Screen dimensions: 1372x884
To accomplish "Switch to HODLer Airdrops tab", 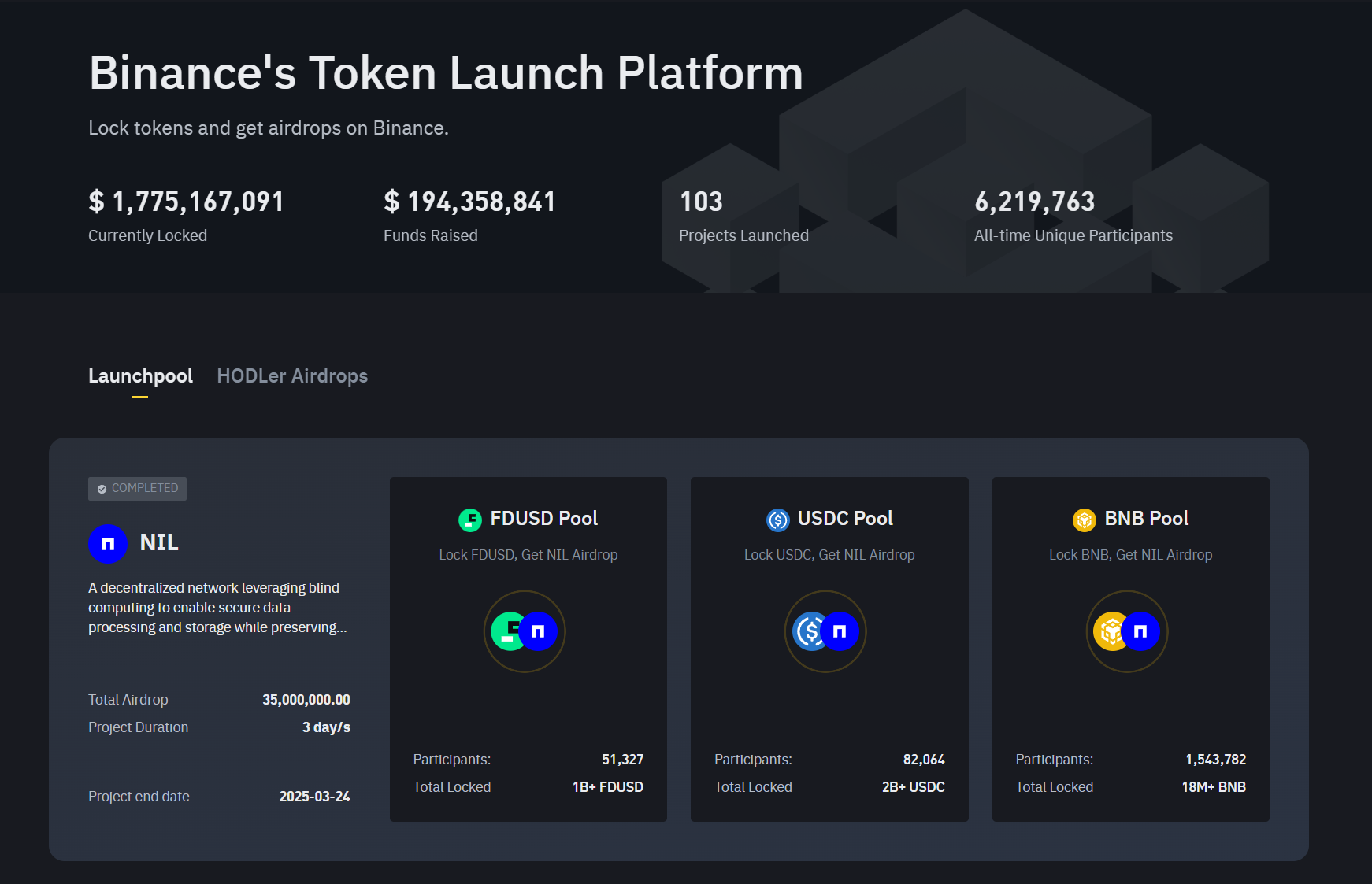I will click(292, 376).
